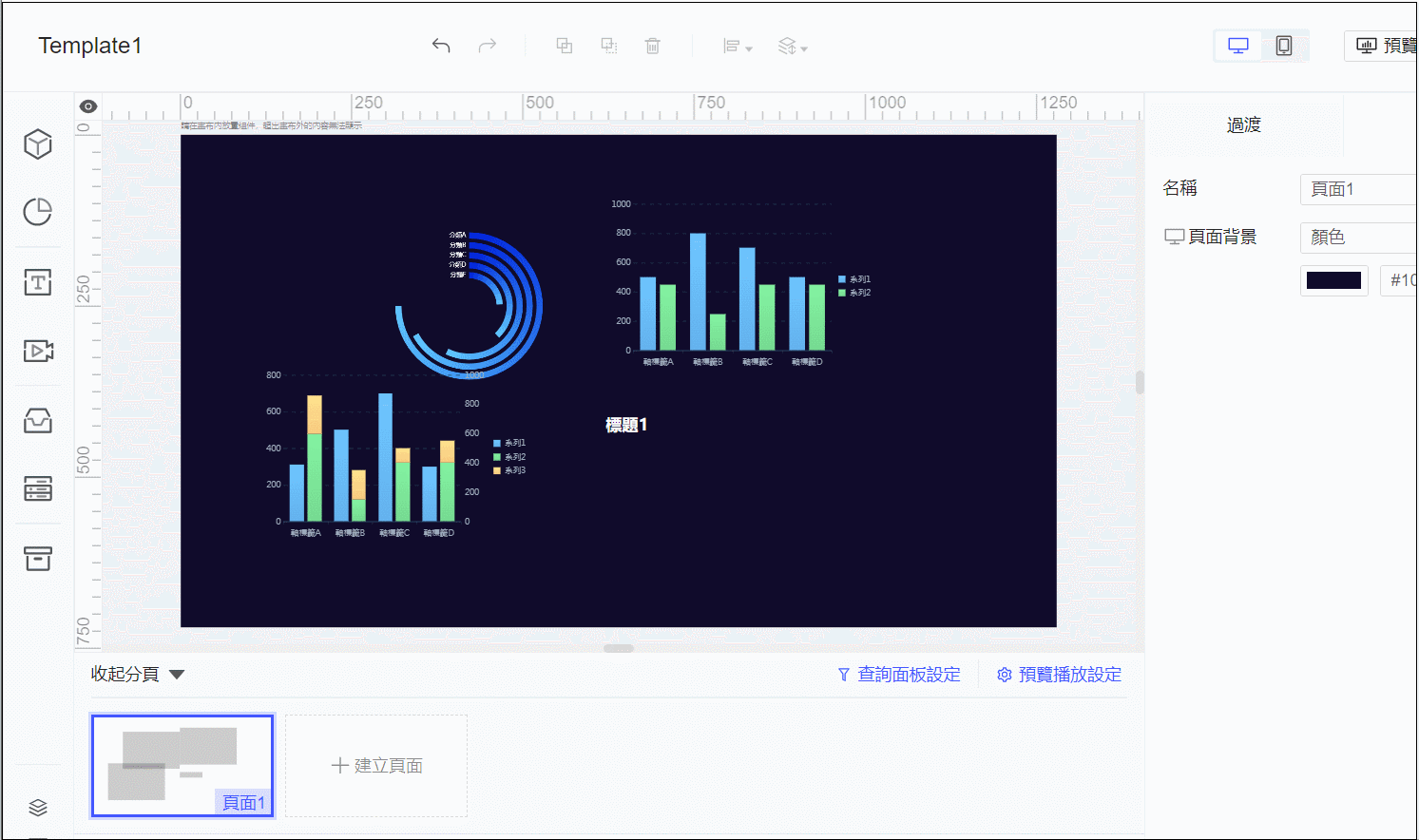Open the form list component panel
Image resolution: width=1419 pixels, height=840 pixels.
point(38,489)
